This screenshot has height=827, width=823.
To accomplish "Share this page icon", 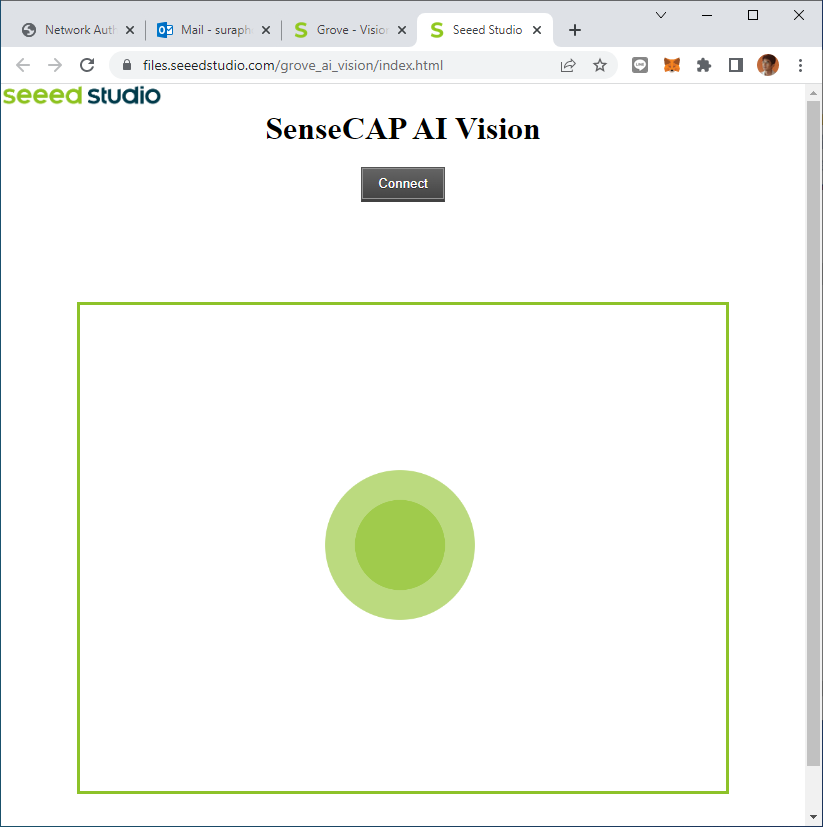I will [x=568, y=65].
